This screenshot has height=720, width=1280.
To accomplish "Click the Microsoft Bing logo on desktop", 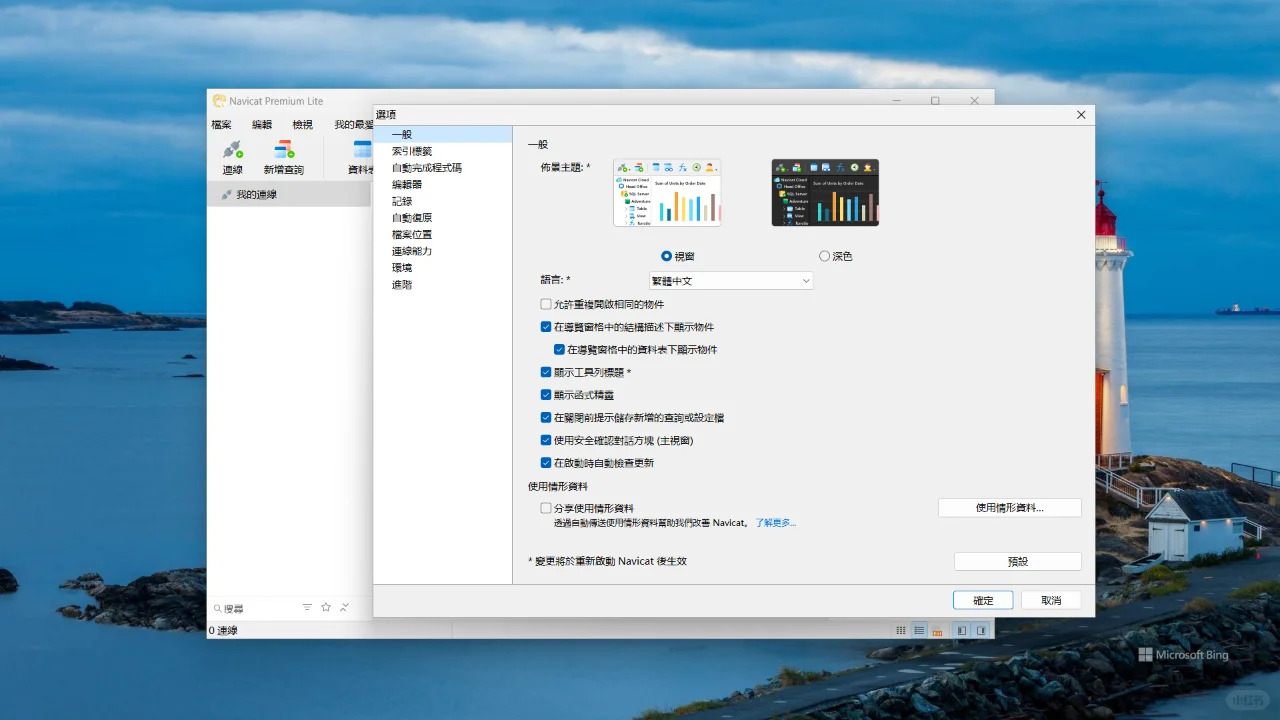I will click(1183, 655).
